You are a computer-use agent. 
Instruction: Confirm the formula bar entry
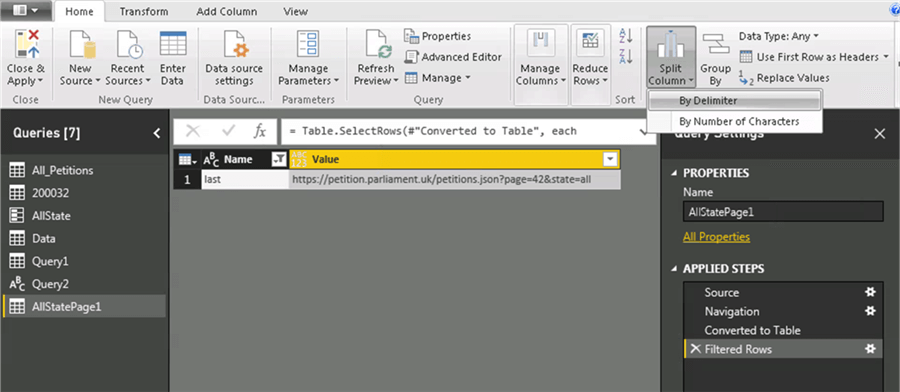(228, 131)
